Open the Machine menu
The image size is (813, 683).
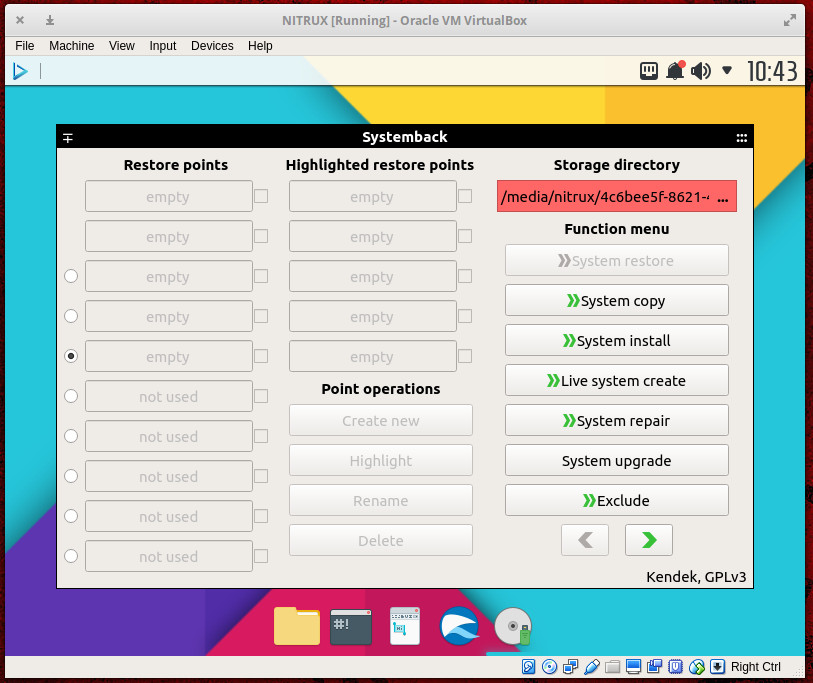71,46
